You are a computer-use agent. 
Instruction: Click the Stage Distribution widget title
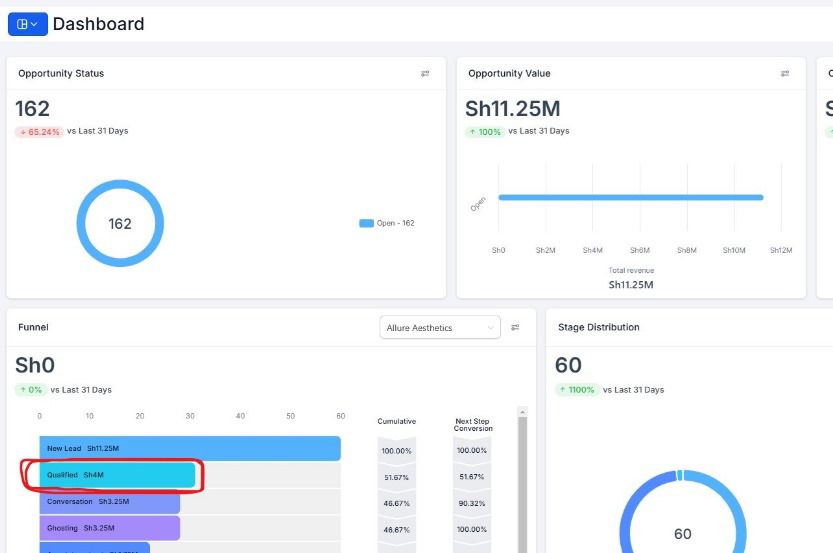pos(599,327)
